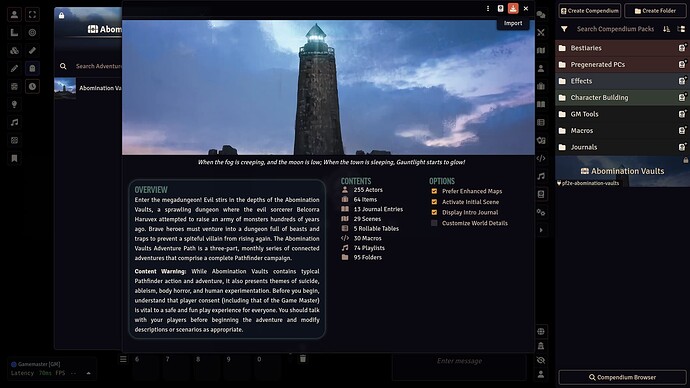Viewport: 690px width, 388px height.
Task: Switch to Scenes map sidebar tab
Action: click(541, 51)
